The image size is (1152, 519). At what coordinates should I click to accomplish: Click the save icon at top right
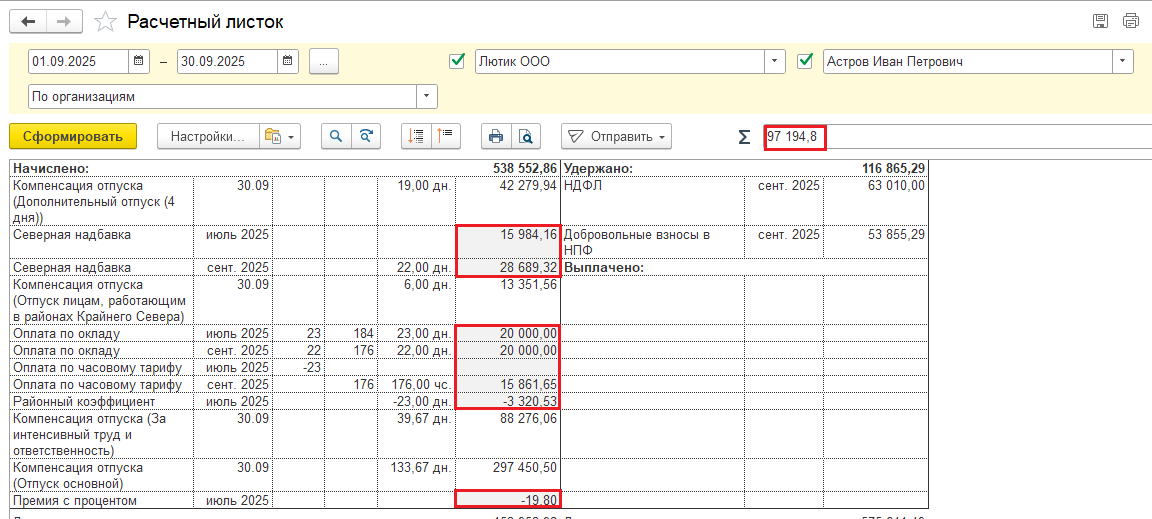1101,21
